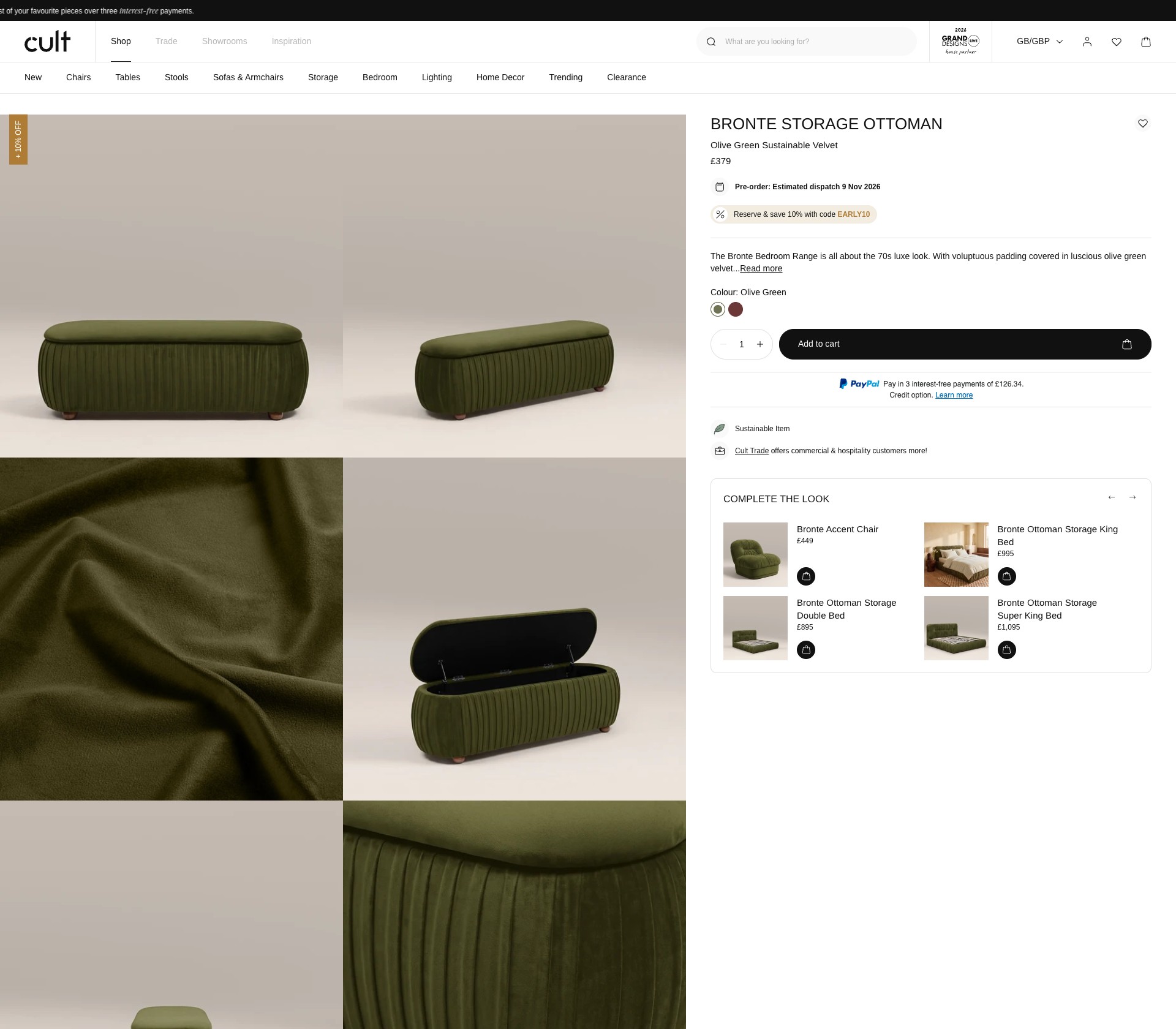
Task: Open PayPal Learn more link
Action: [954, 395]
